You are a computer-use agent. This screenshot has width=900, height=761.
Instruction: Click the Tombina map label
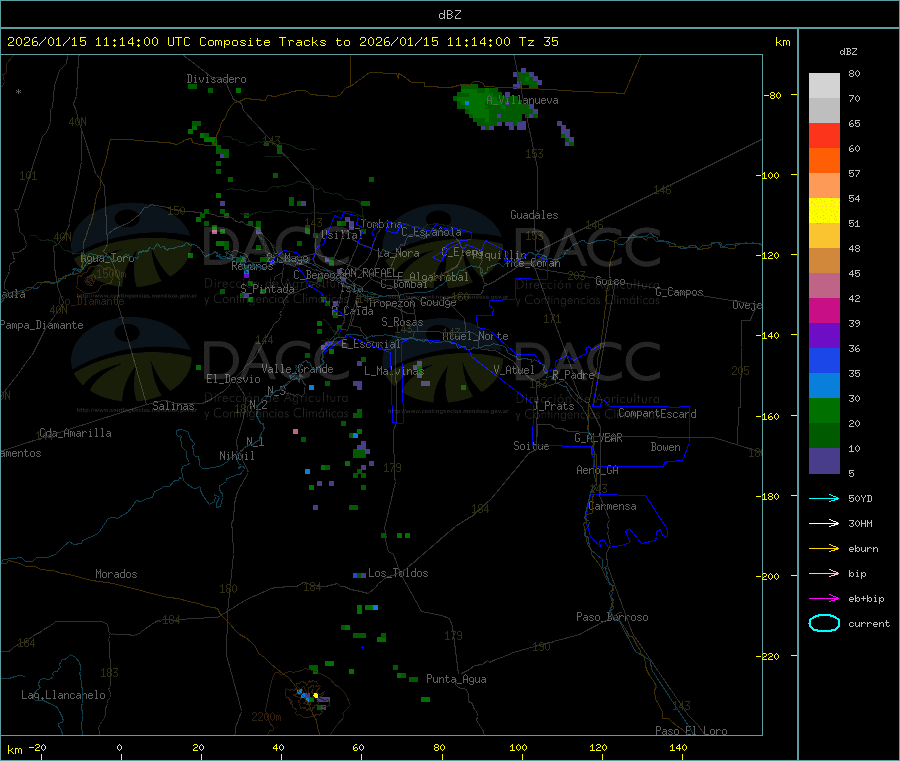381,224
